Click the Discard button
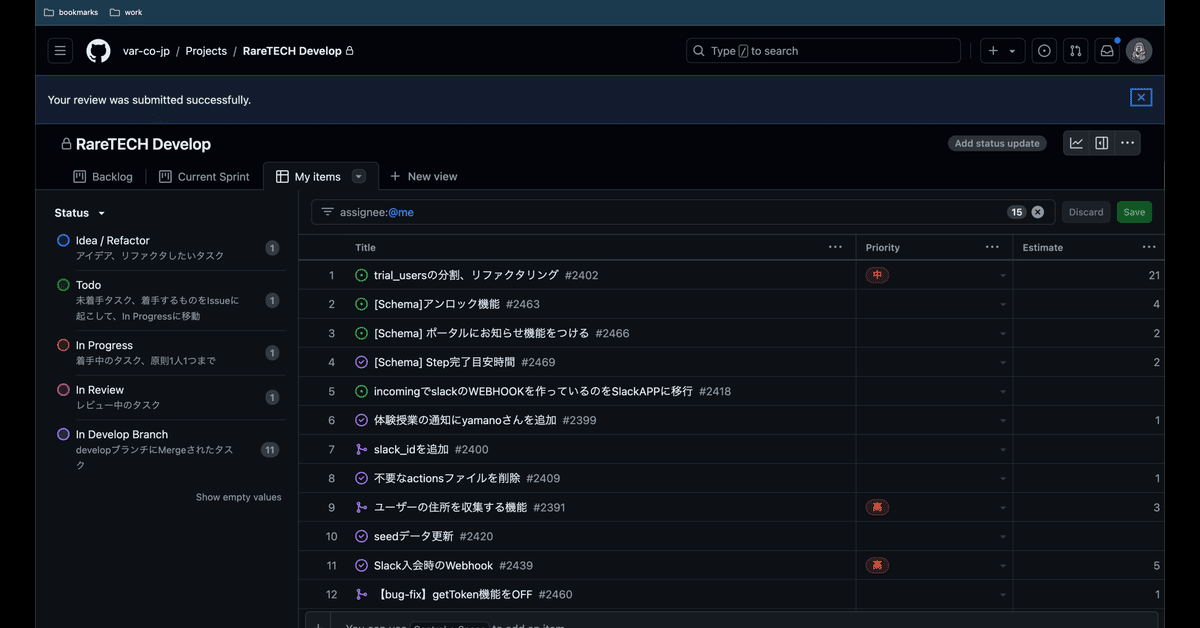1200x628 pixels. 1086,212
